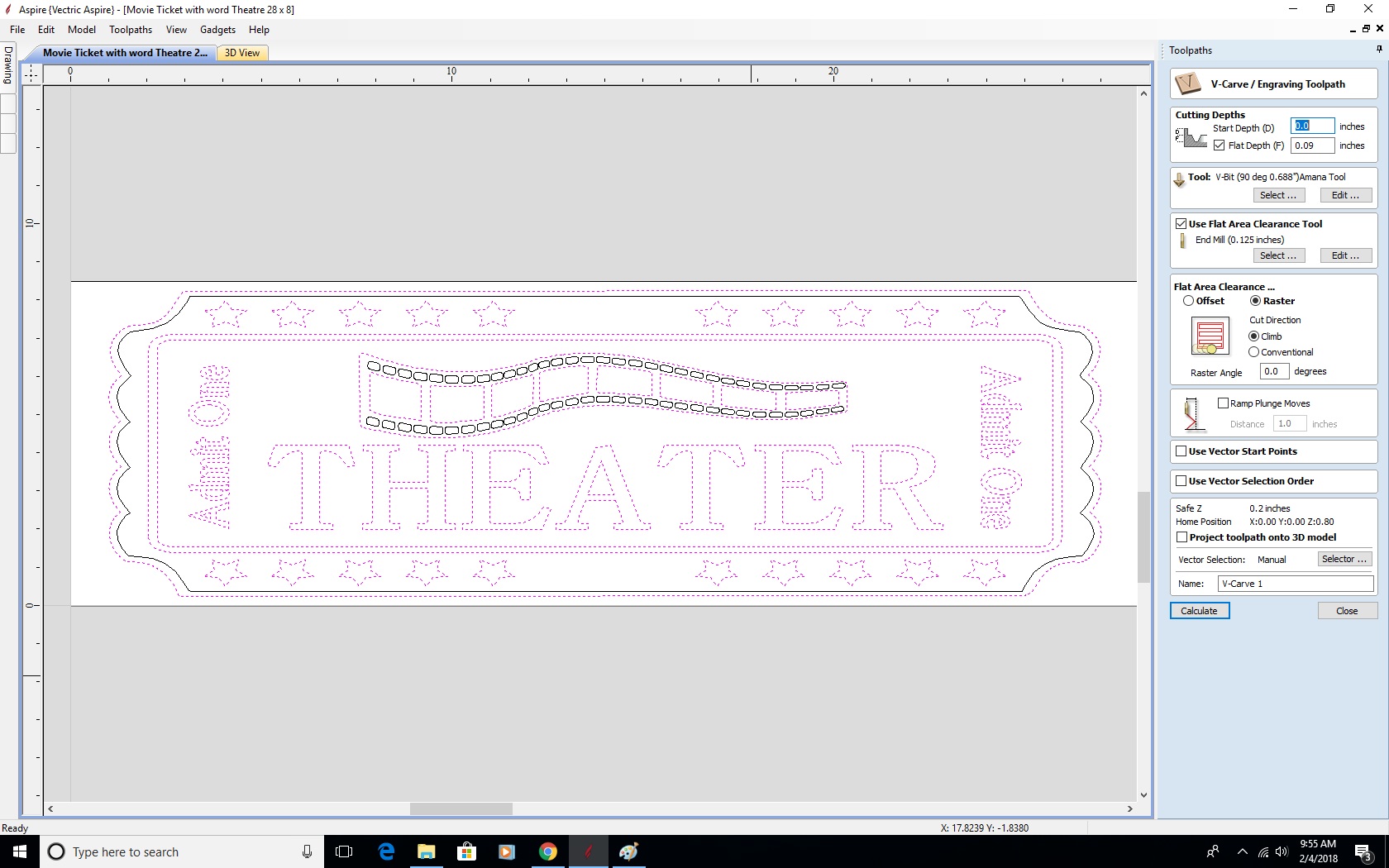Click the horizontal scrollbar thumb

pos(461,808)
